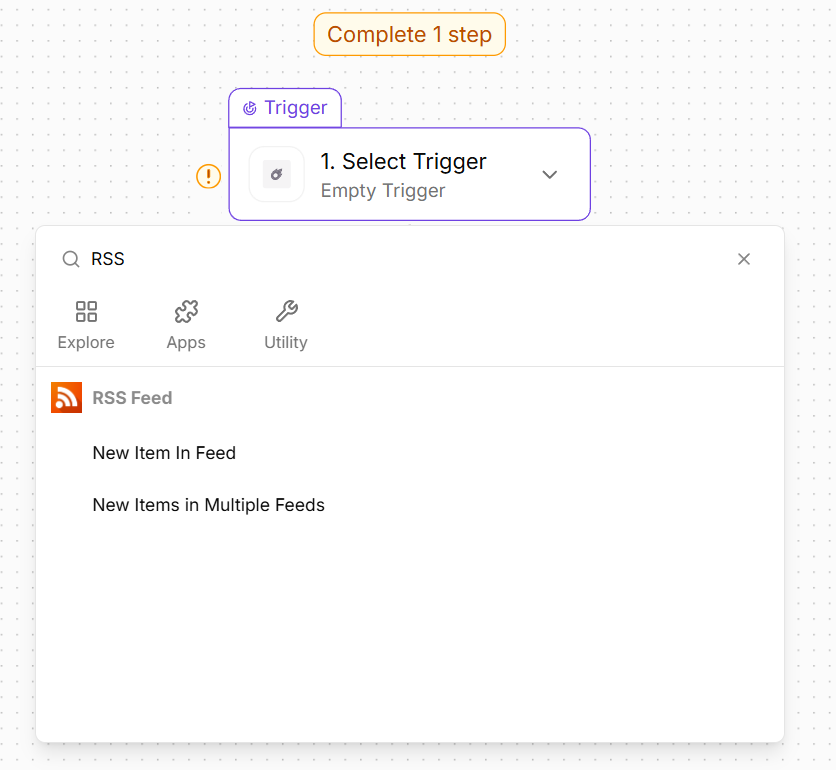Switch to the Utility tab label
Screen dimensions: 836x770
(x=286, y=342)
